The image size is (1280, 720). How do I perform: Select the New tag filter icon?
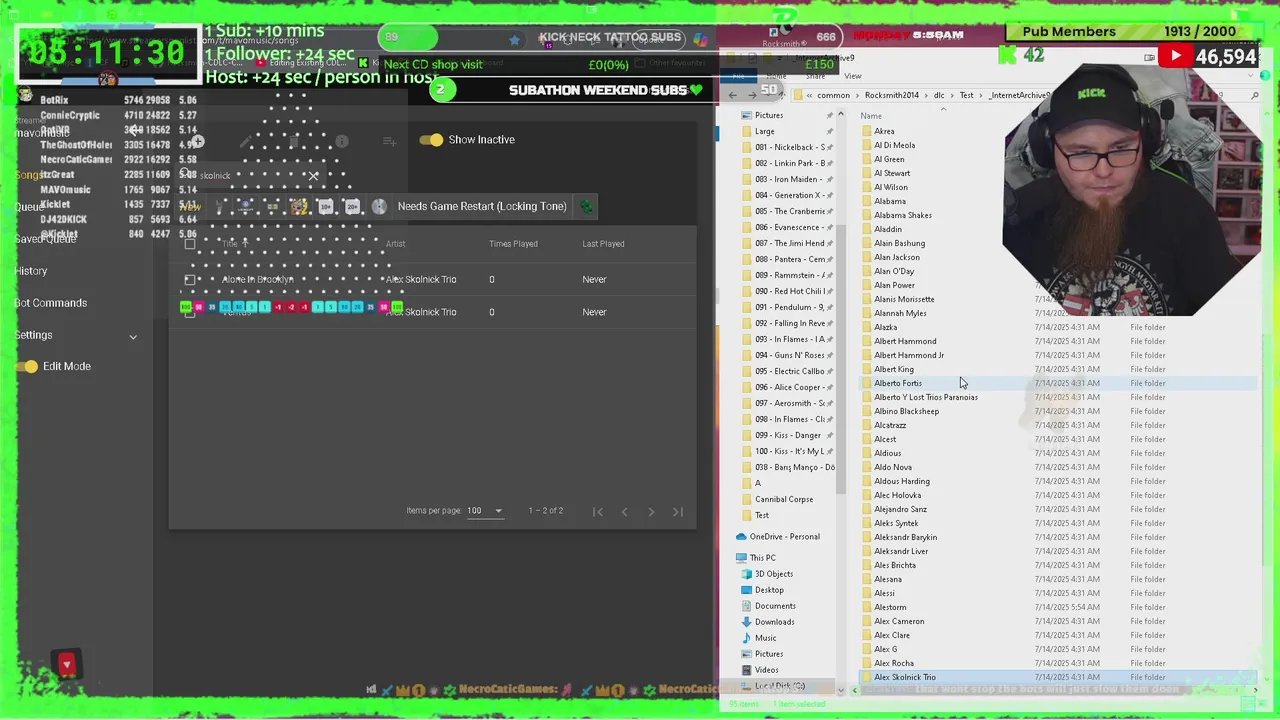190,207
